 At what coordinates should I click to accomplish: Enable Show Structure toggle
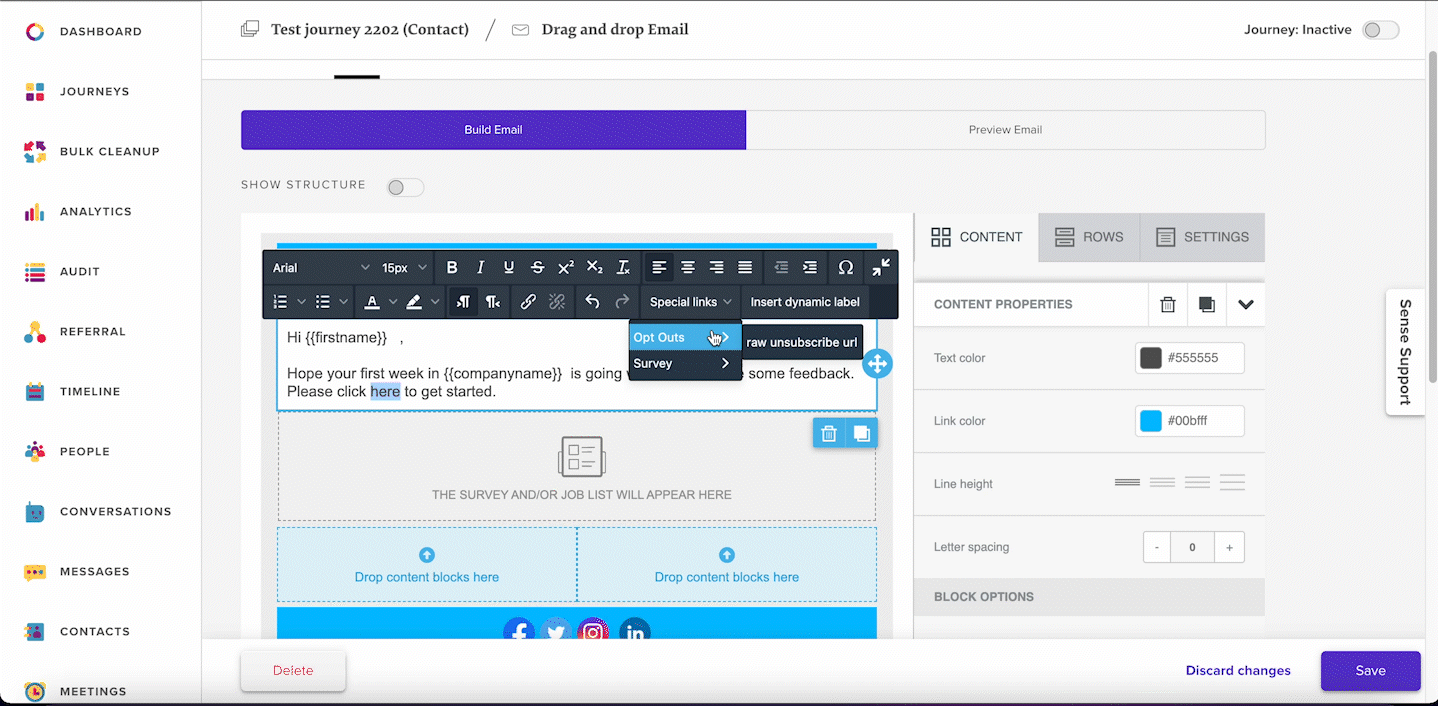[405, 187]
